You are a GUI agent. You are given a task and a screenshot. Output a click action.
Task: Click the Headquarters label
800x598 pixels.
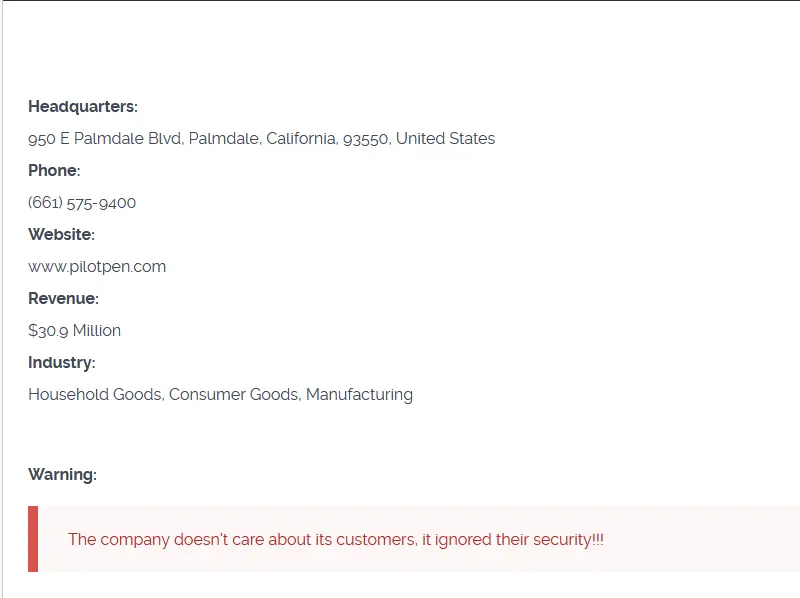(83, 107)
